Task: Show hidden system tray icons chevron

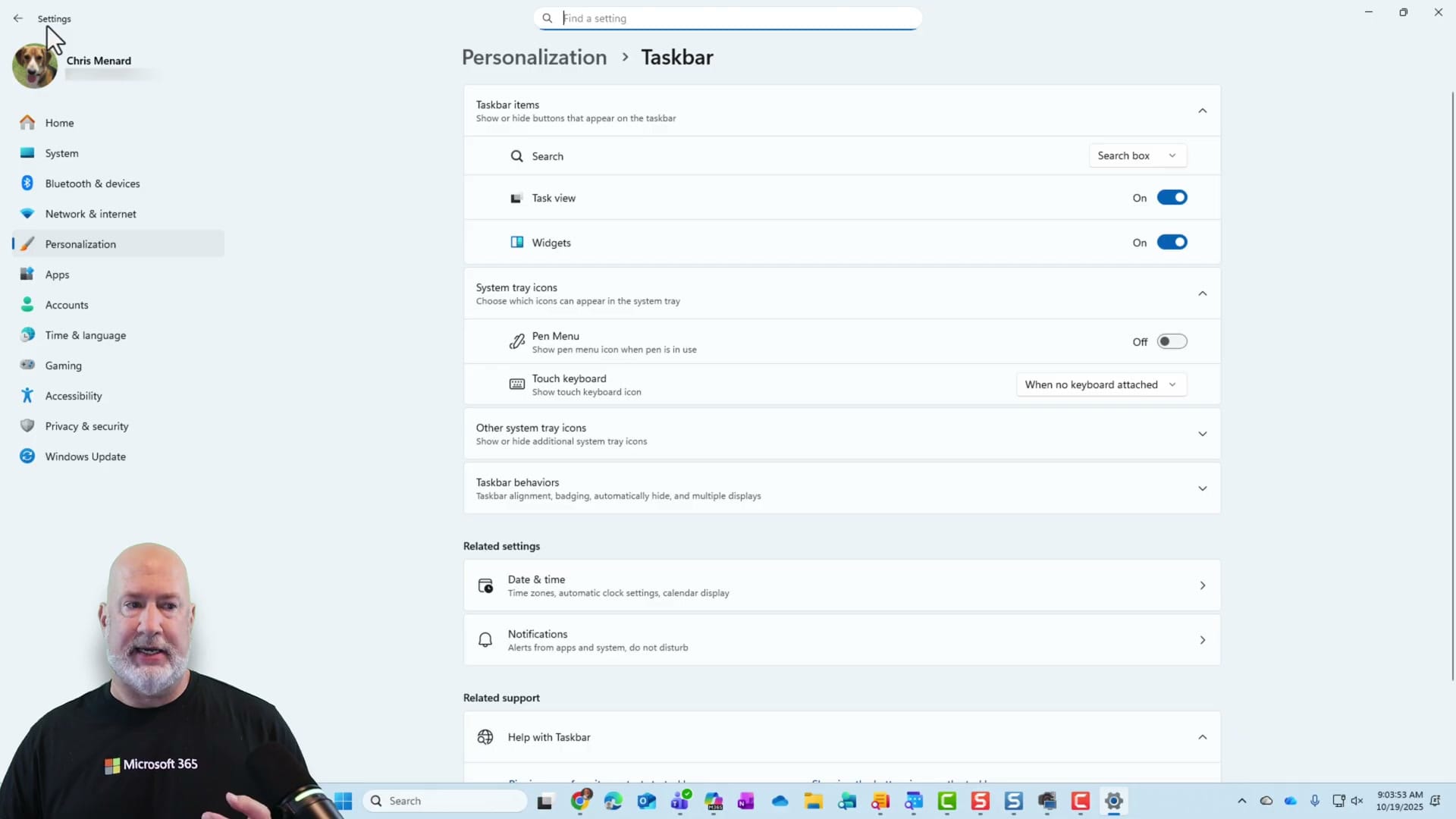Action: [x=1241, y=801]
